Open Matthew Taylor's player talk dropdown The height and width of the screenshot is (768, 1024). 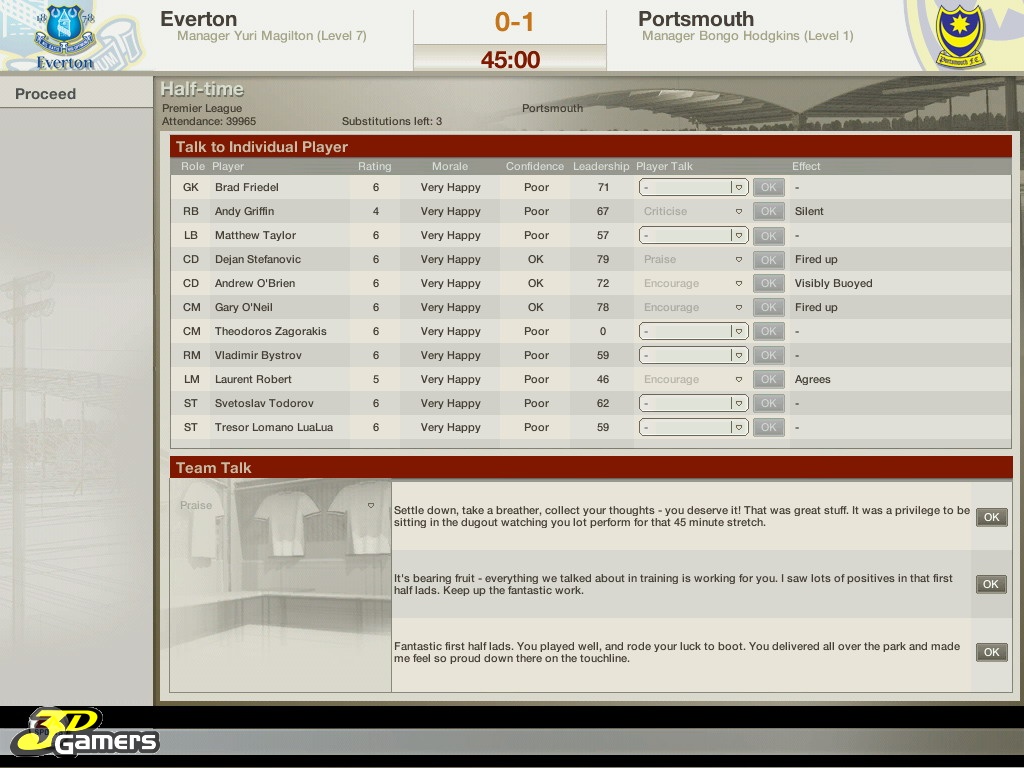point(693,235)
